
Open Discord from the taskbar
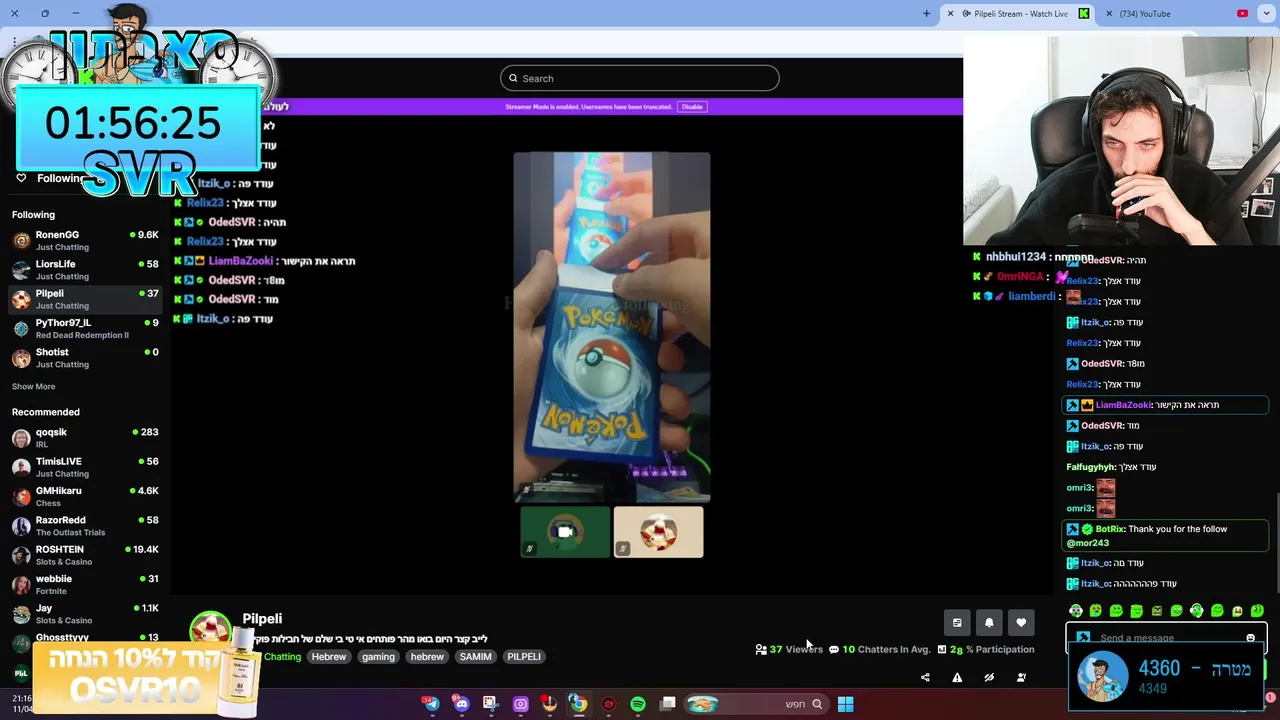point(461,704)
